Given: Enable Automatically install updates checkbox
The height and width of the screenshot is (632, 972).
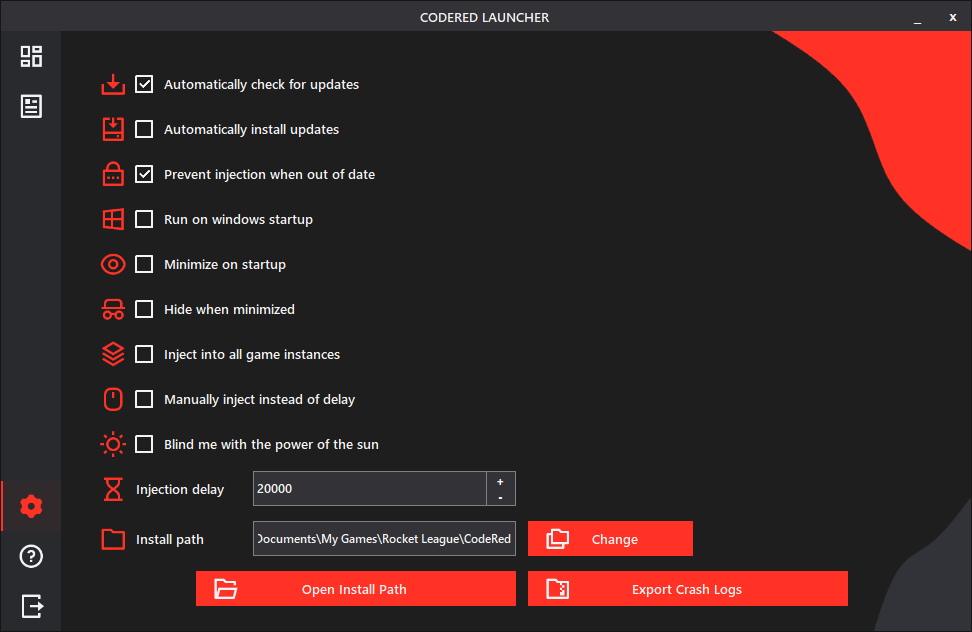Looking at the screenshot, I should [x=144, y=129].
